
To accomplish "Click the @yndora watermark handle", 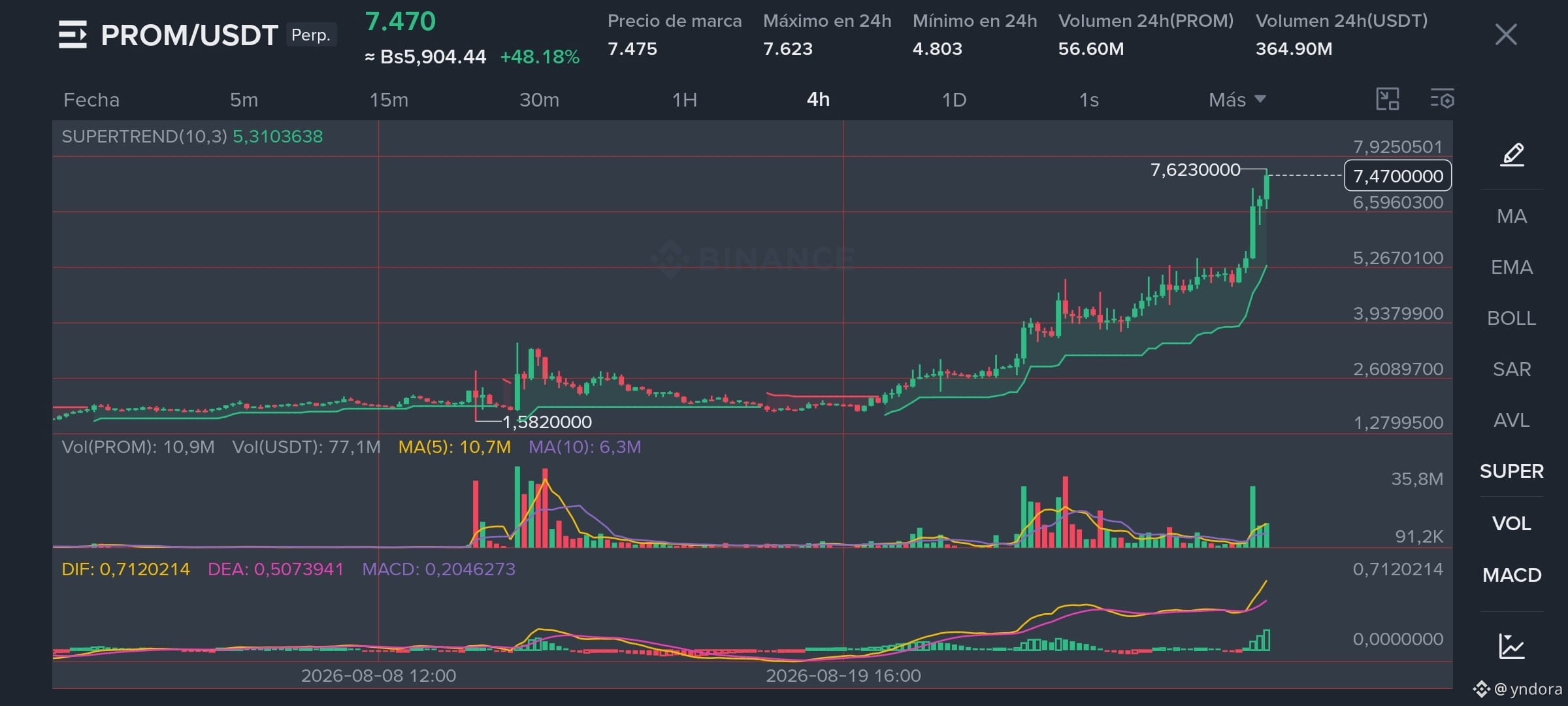I will pos(1527,689).
